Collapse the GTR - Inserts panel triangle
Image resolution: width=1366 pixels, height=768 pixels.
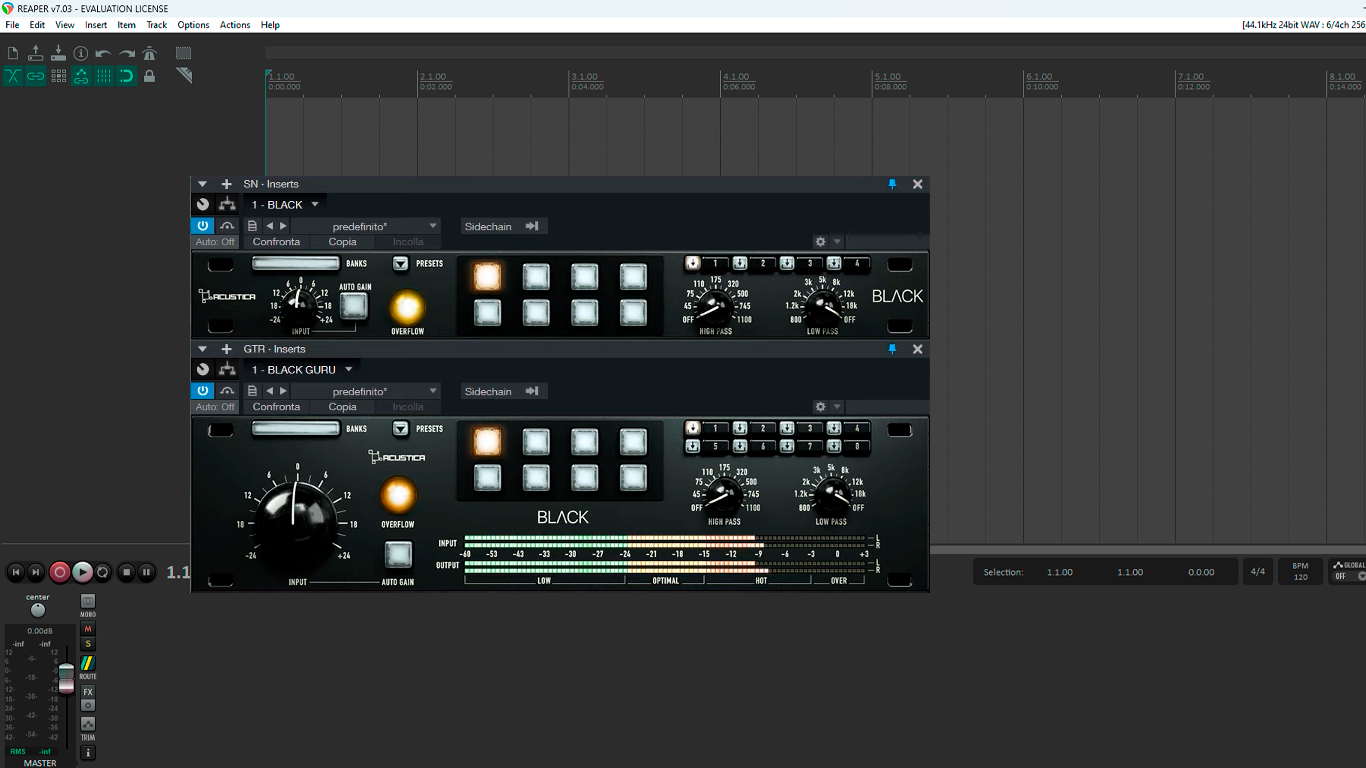point(202,349)
